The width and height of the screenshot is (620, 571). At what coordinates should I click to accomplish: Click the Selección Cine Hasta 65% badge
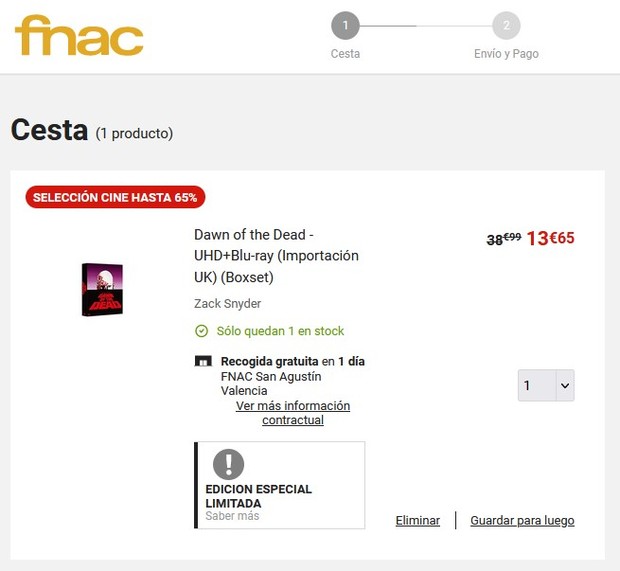115,197
